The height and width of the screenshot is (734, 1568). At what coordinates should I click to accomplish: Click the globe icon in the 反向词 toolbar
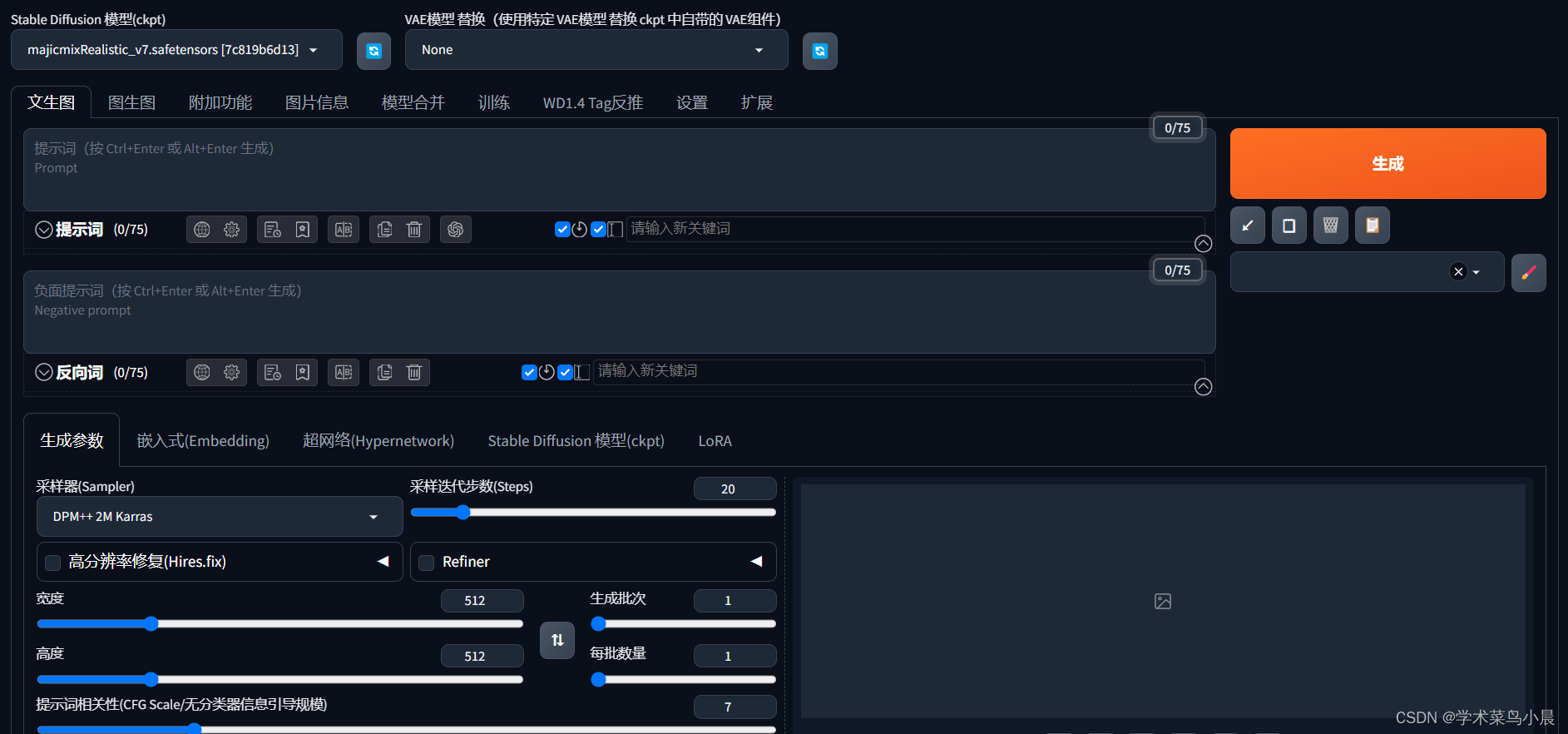tap(202, 373)
